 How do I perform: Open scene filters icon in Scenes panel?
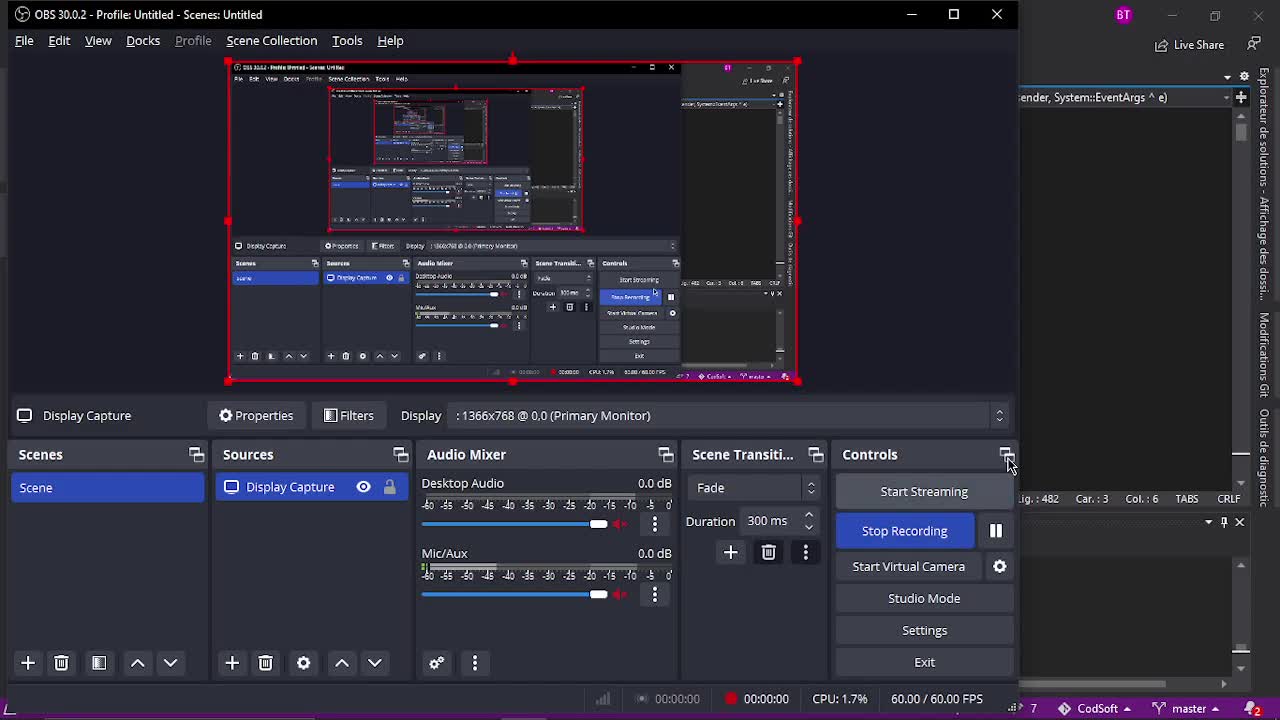(x=99, y=663)
